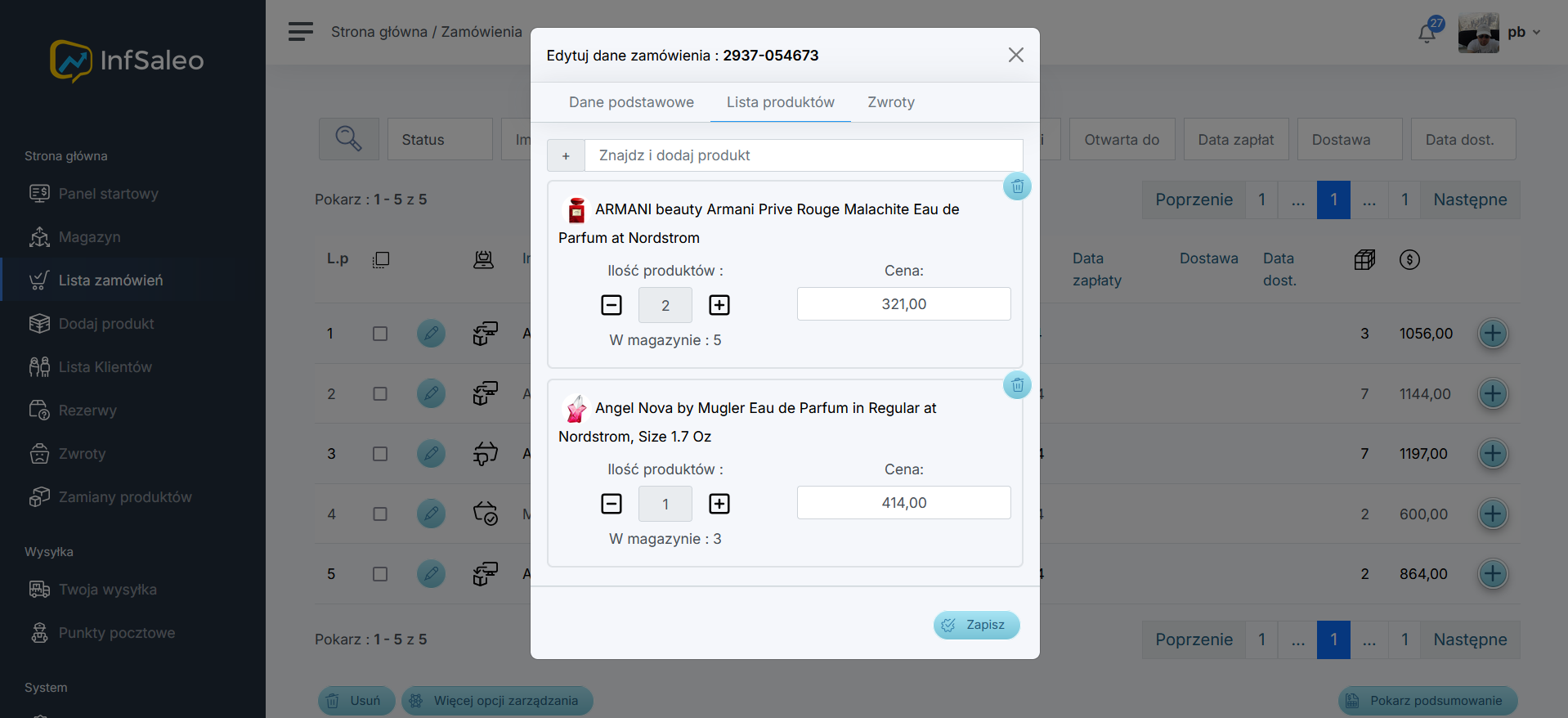
Task: Increase quantity of Angel Nova perfume
Action: (x=719, y=504)
